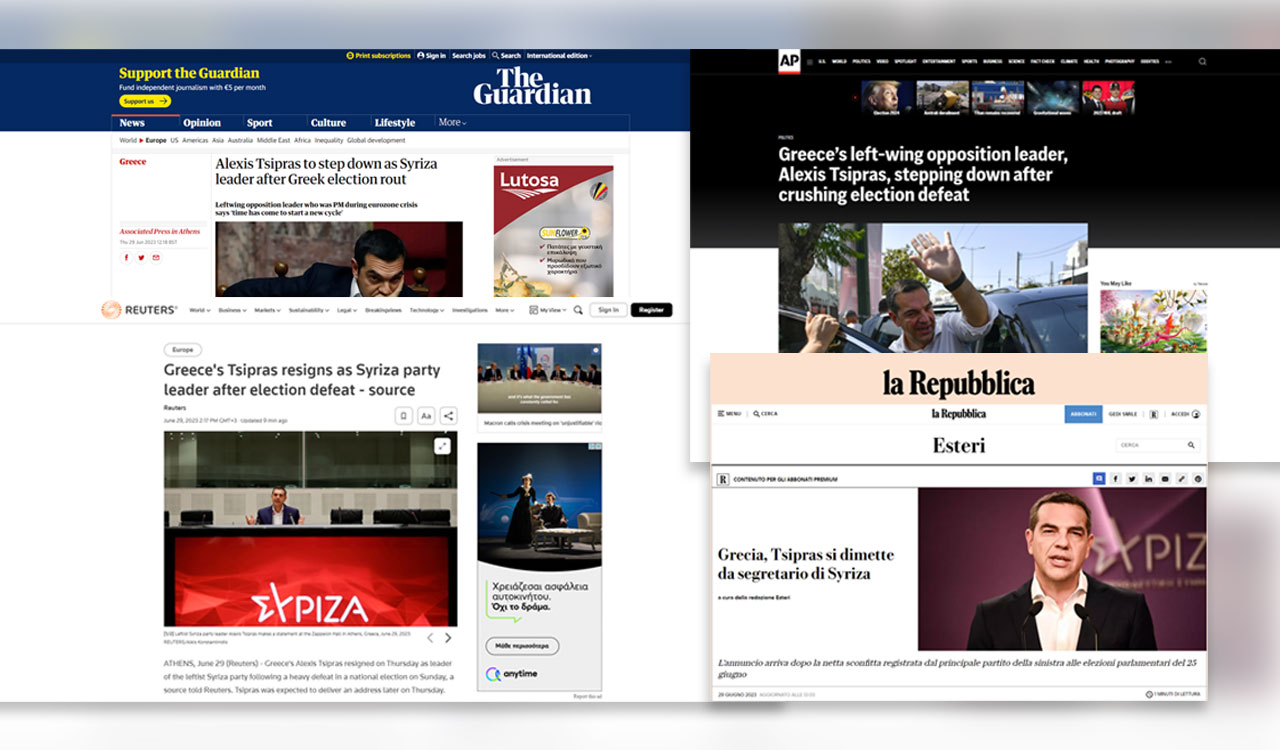
Task: Click the Facebook share icon on the Guardian article
Action: tap(126, 257)
